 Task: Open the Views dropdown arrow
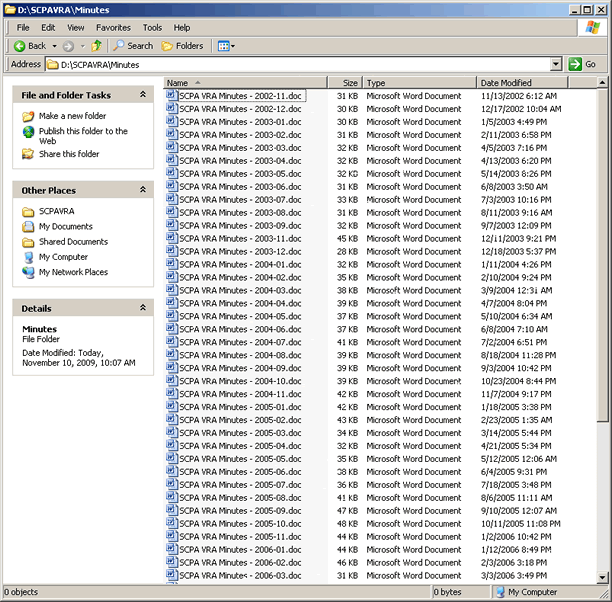pos(233,46)
